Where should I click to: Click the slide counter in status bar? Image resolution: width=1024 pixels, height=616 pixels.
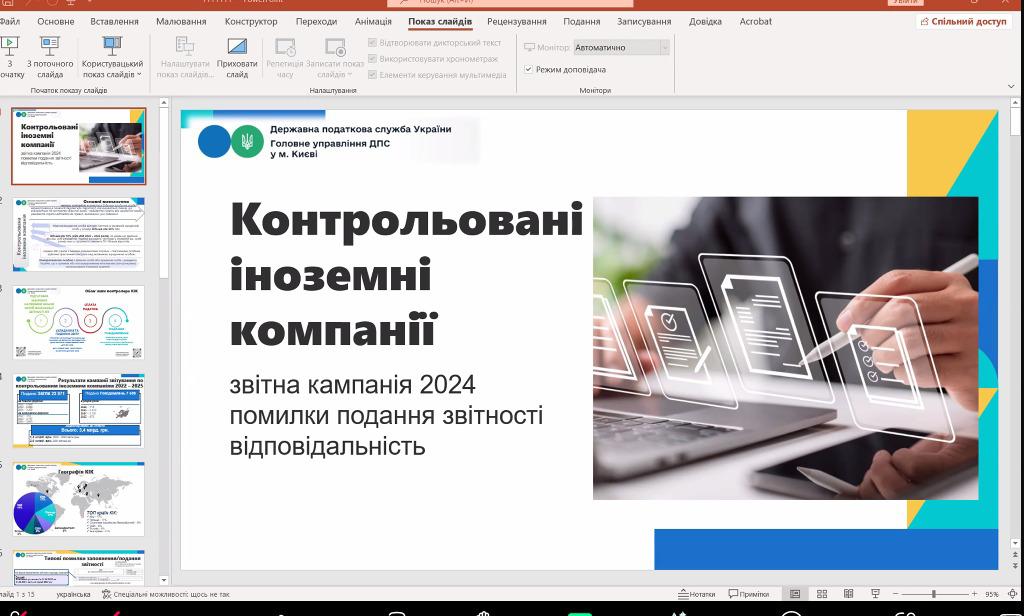[x=17, y=594]
